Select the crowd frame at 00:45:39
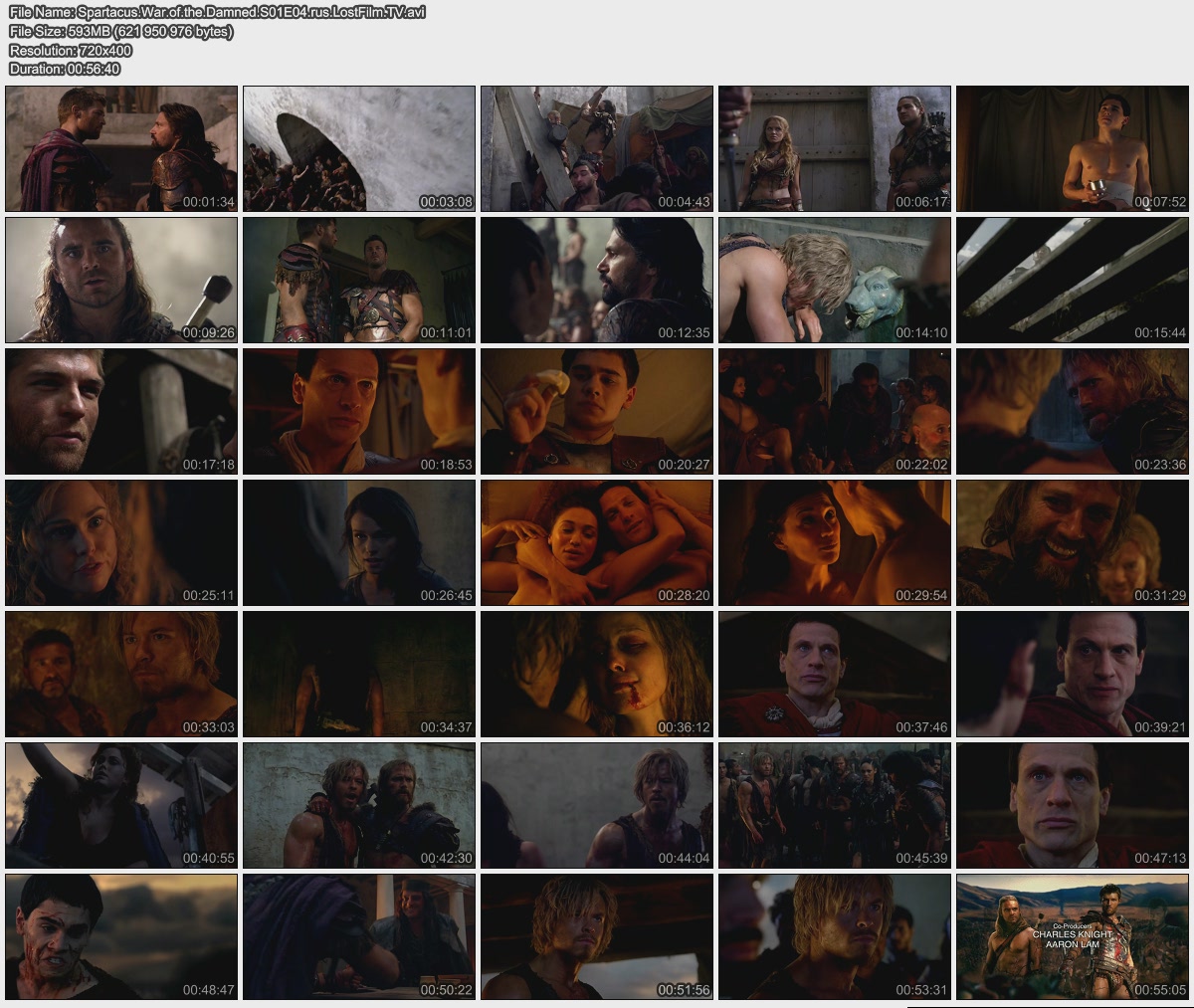Screen dimensions: 1194x1008 pos(835,805)
